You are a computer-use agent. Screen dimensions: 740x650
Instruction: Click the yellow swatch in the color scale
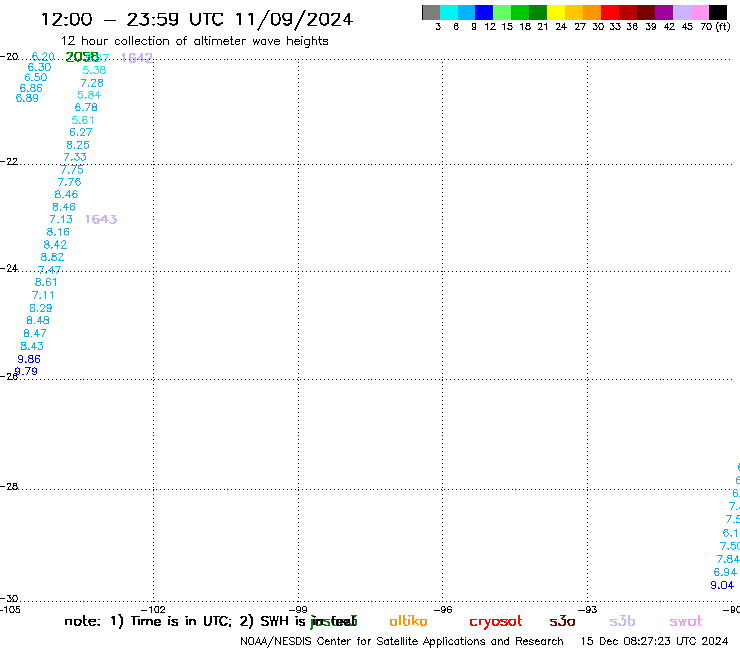(556, 12)
